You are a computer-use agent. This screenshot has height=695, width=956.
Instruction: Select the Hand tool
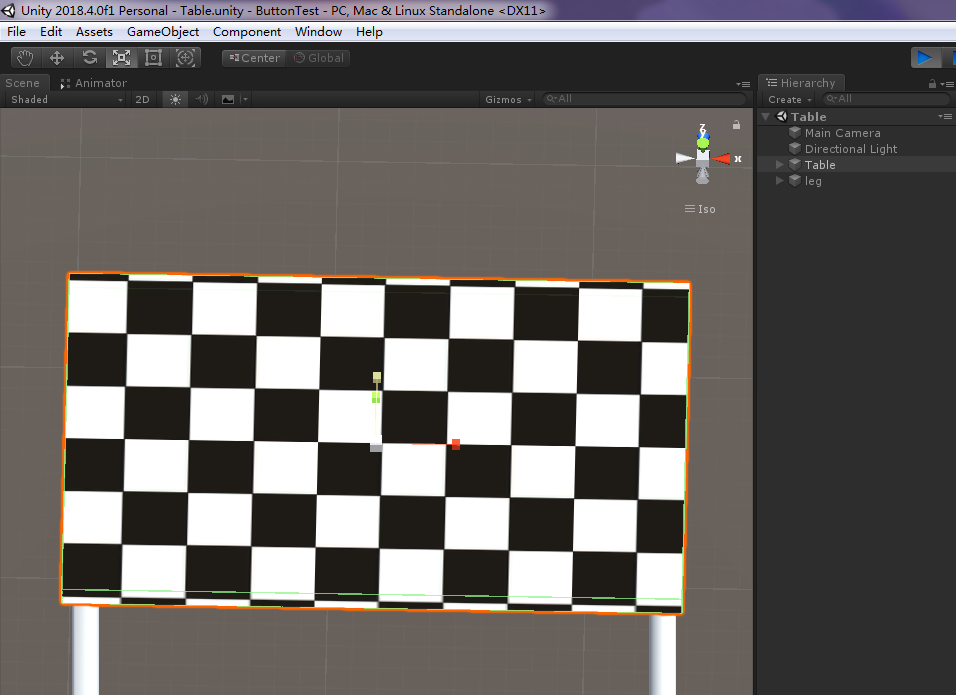(25, 58)
